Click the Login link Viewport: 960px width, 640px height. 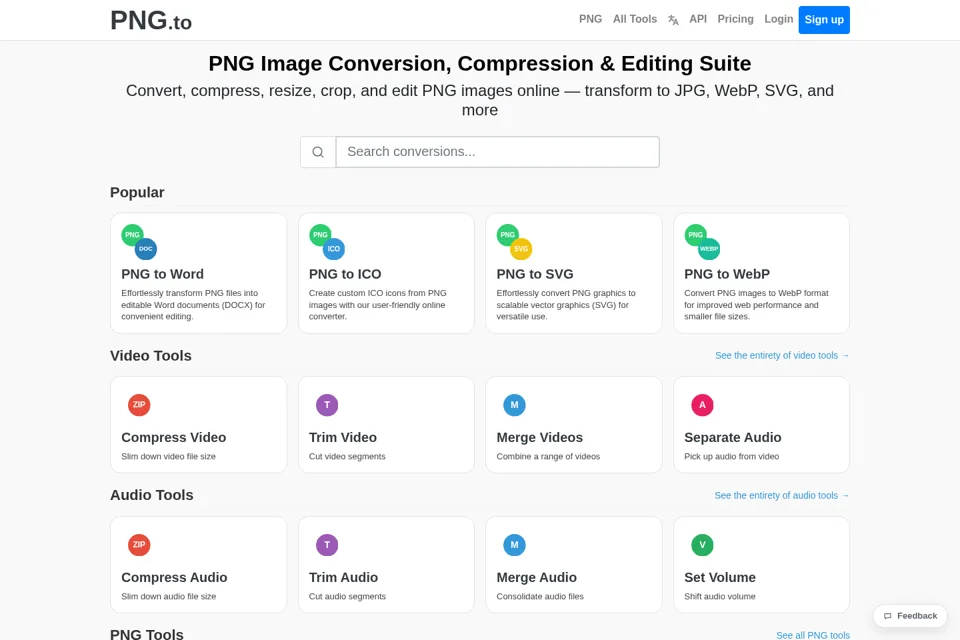pos(779,20)
